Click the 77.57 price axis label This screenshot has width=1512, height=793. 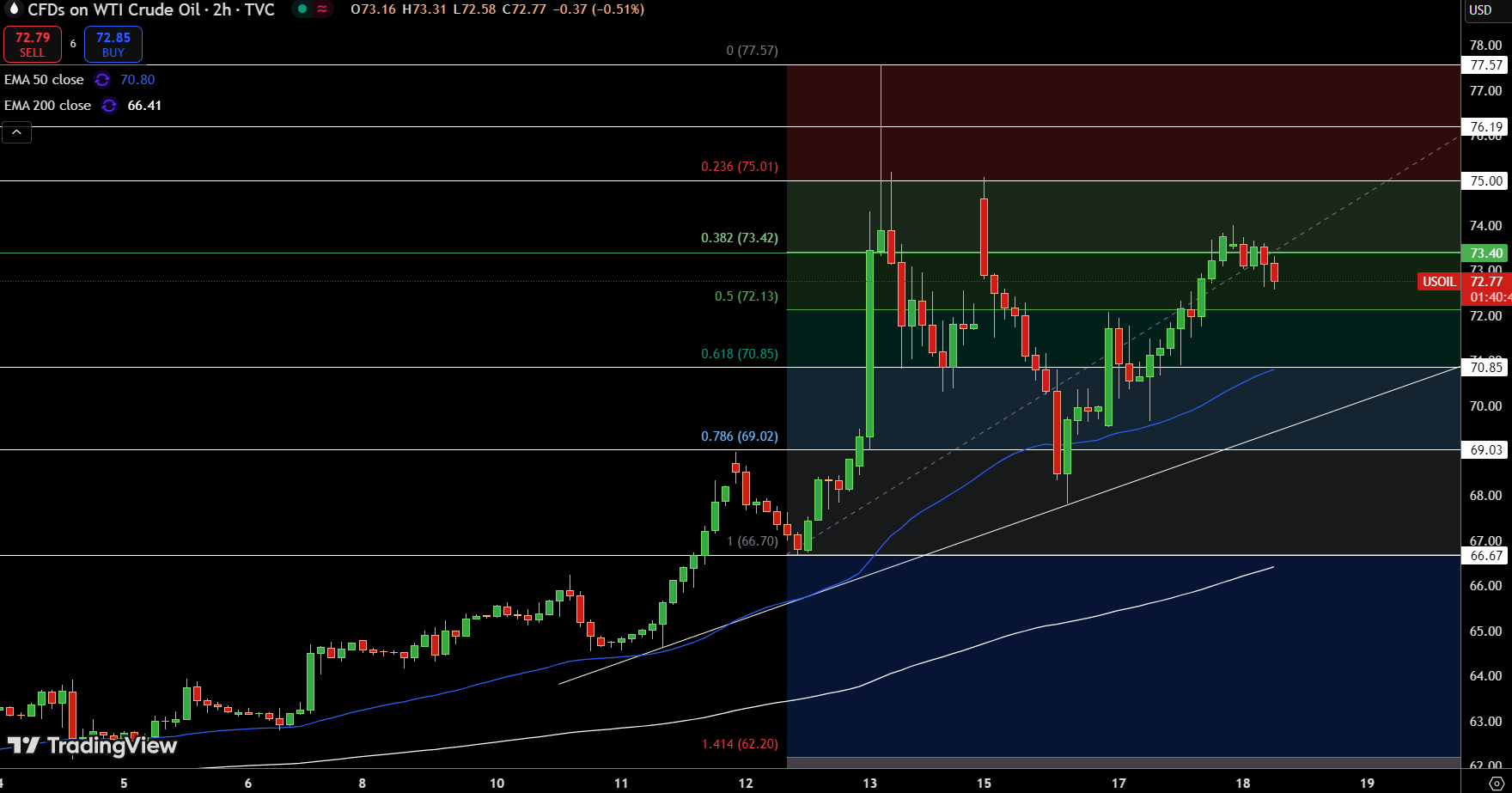1486,65
